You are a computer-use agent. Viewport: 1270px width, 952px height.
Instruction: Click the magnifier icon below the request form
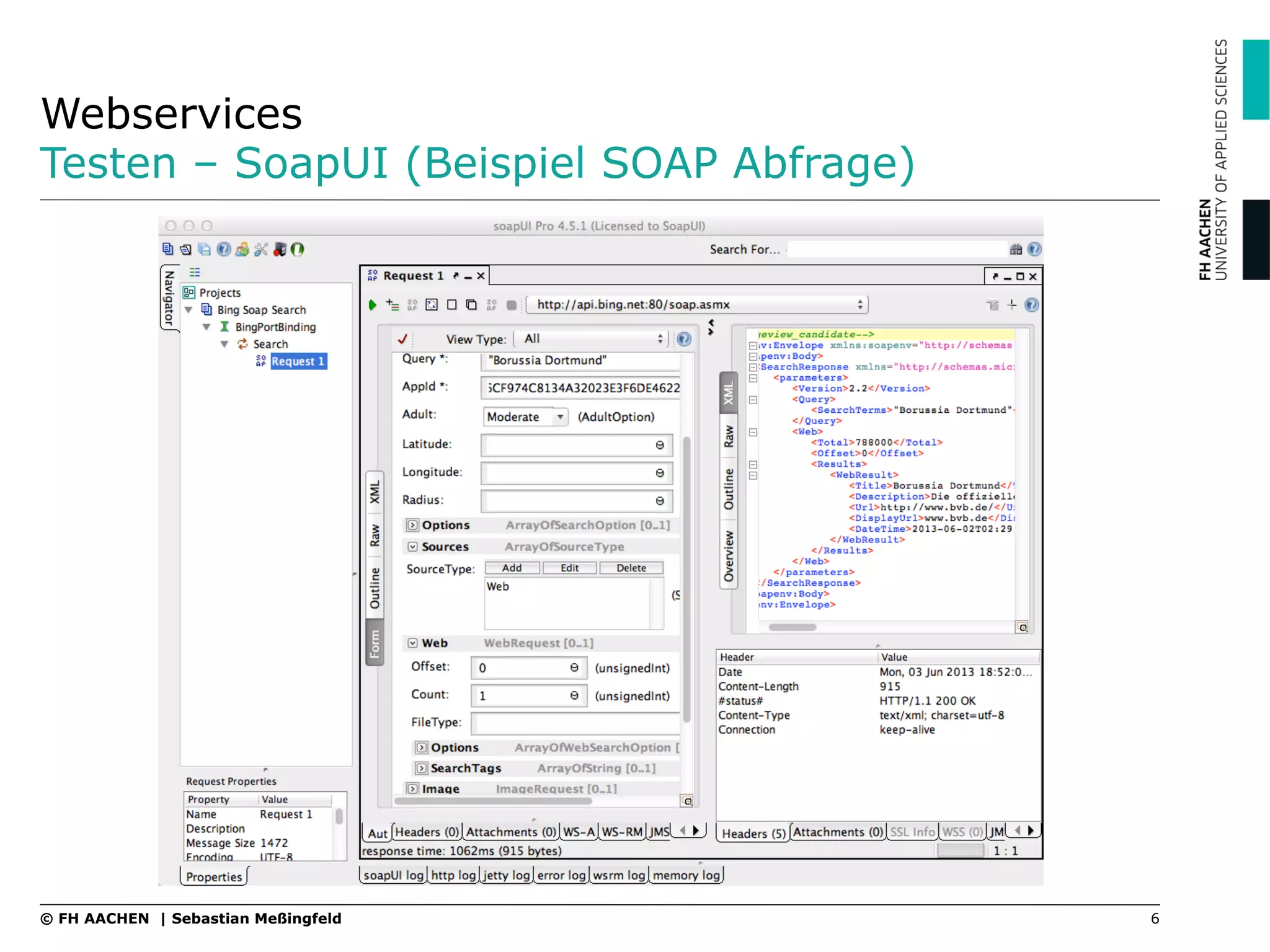(x=687, y=801)
